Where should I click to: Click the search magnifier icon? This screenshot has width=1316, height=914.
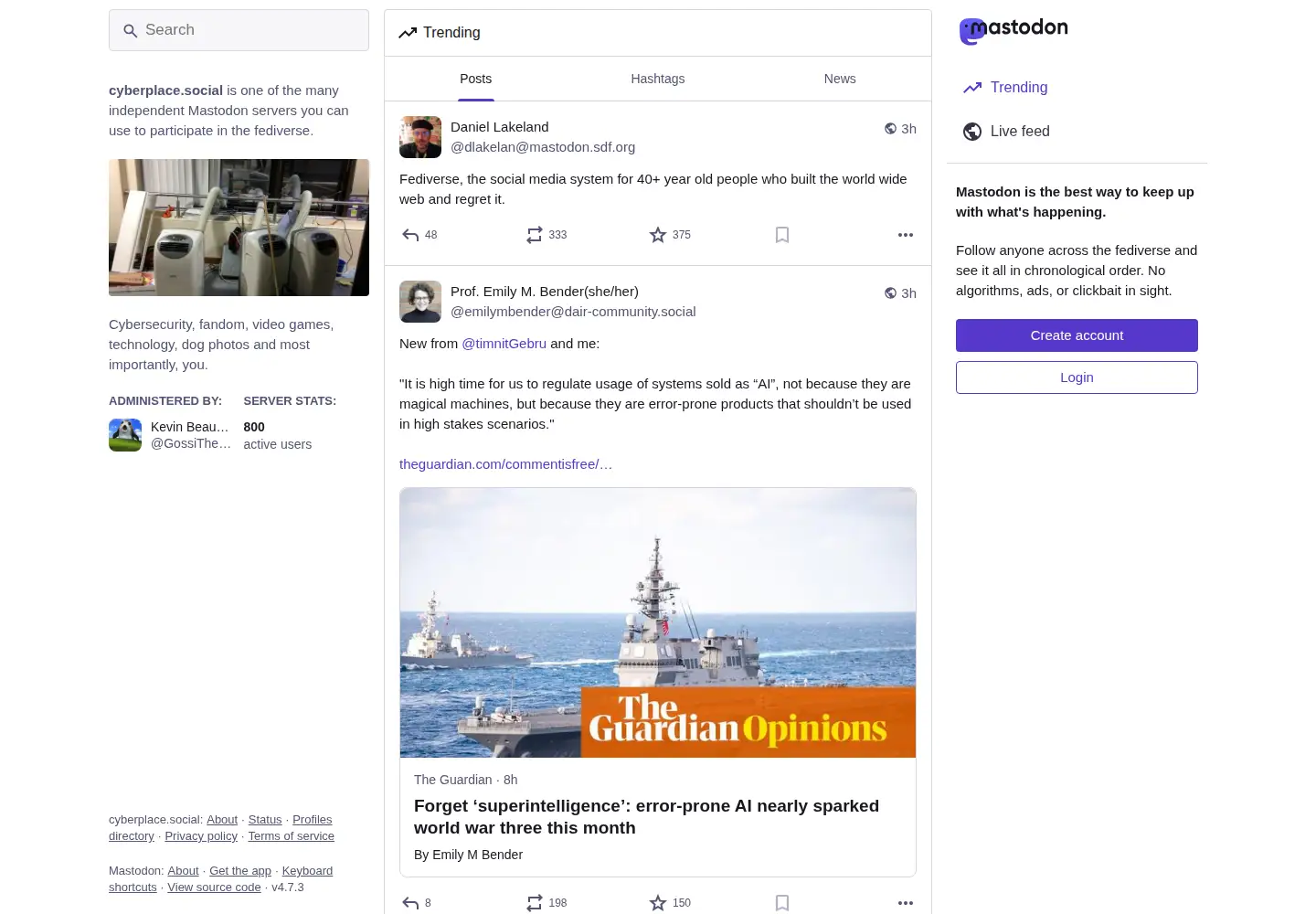[131, 30]
